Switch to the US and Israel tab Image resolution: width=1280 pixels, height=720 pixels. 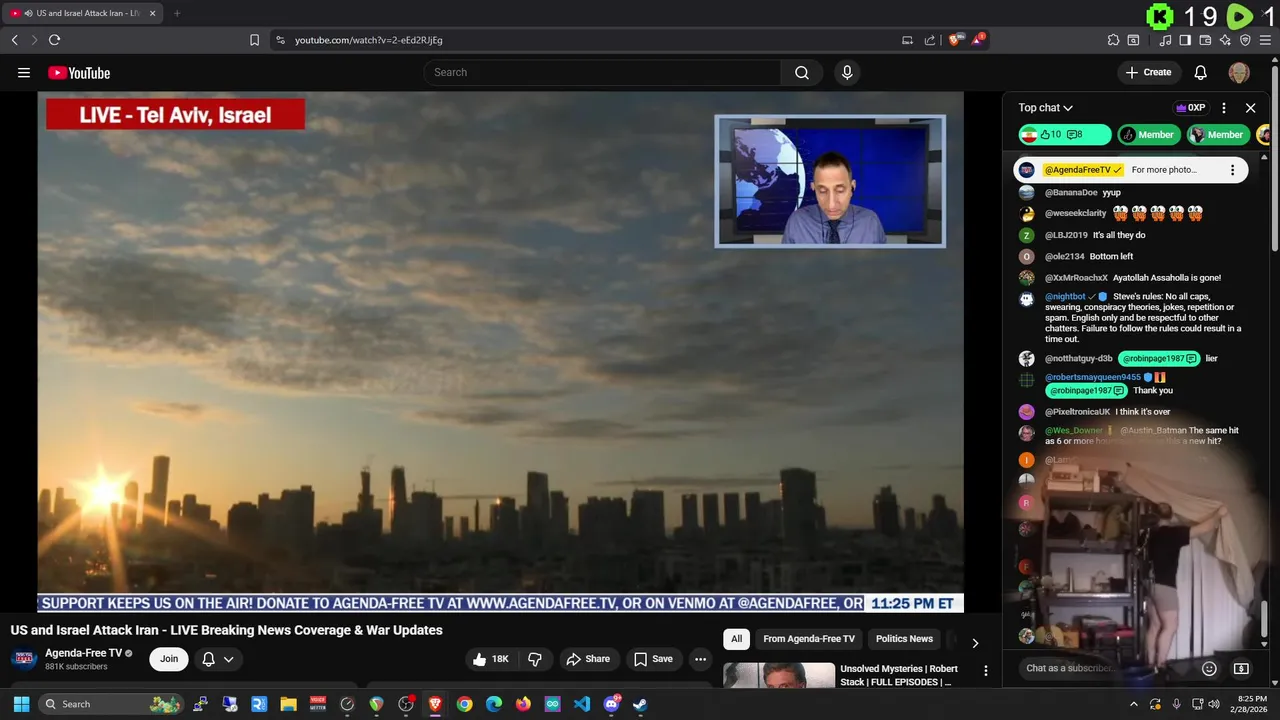click(x=82, y=13)
